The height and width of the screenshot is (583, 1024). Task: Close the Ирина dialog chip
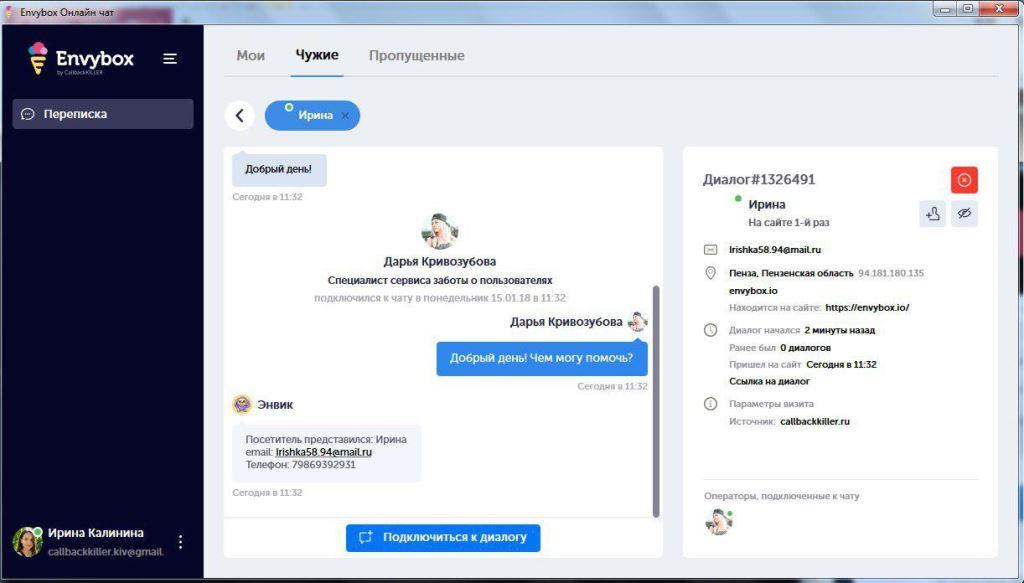(345, 116)
